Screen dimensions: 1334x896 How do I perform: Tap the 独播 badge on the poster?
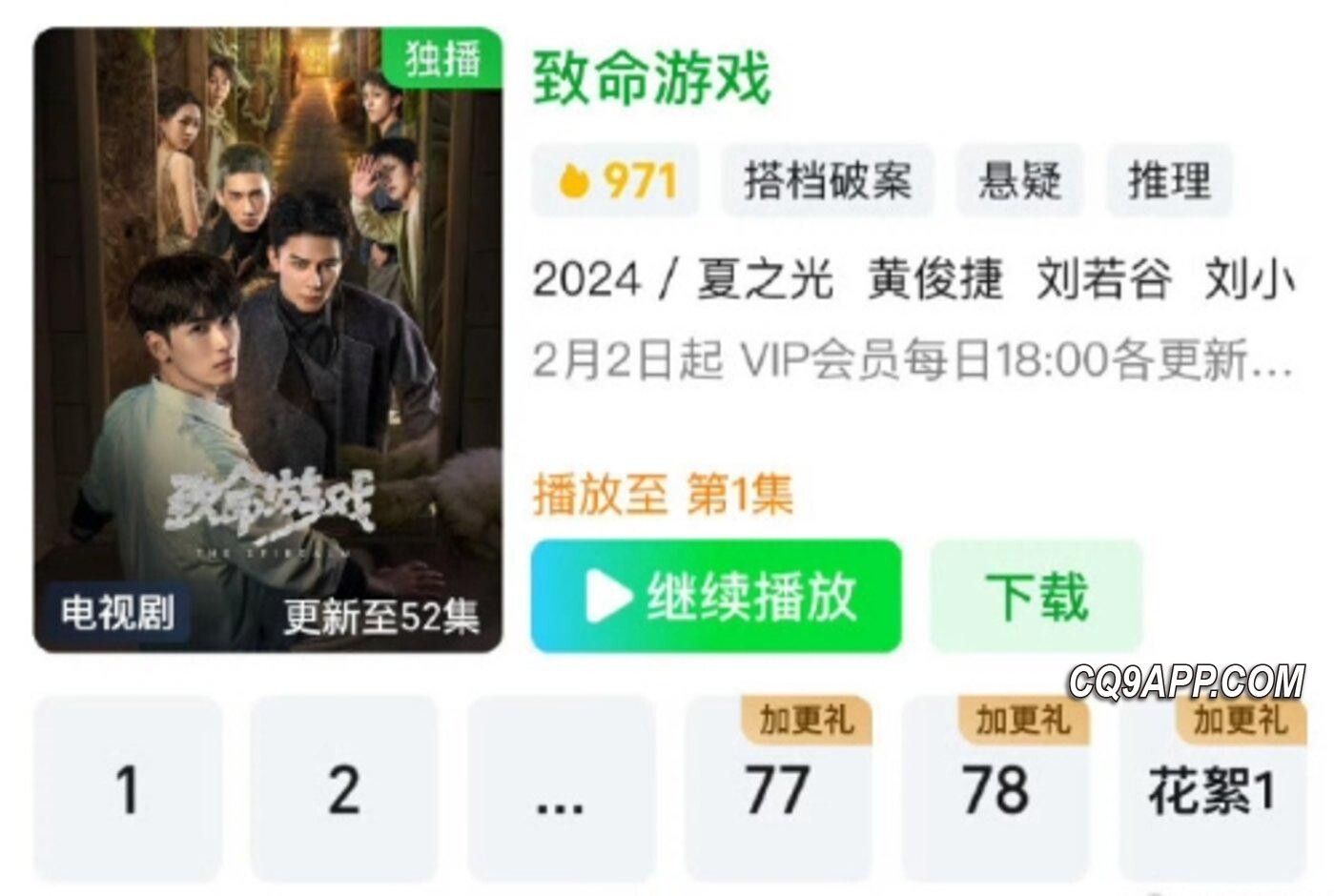click(x=441, y=58)
